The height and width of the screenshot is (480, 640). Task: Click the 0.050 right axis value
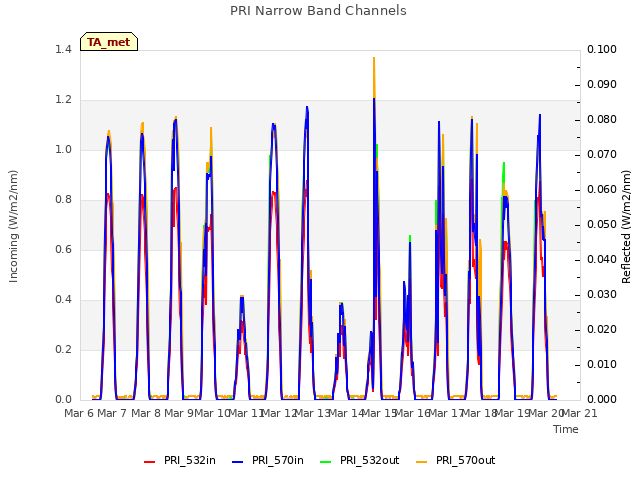coord(602,225)
